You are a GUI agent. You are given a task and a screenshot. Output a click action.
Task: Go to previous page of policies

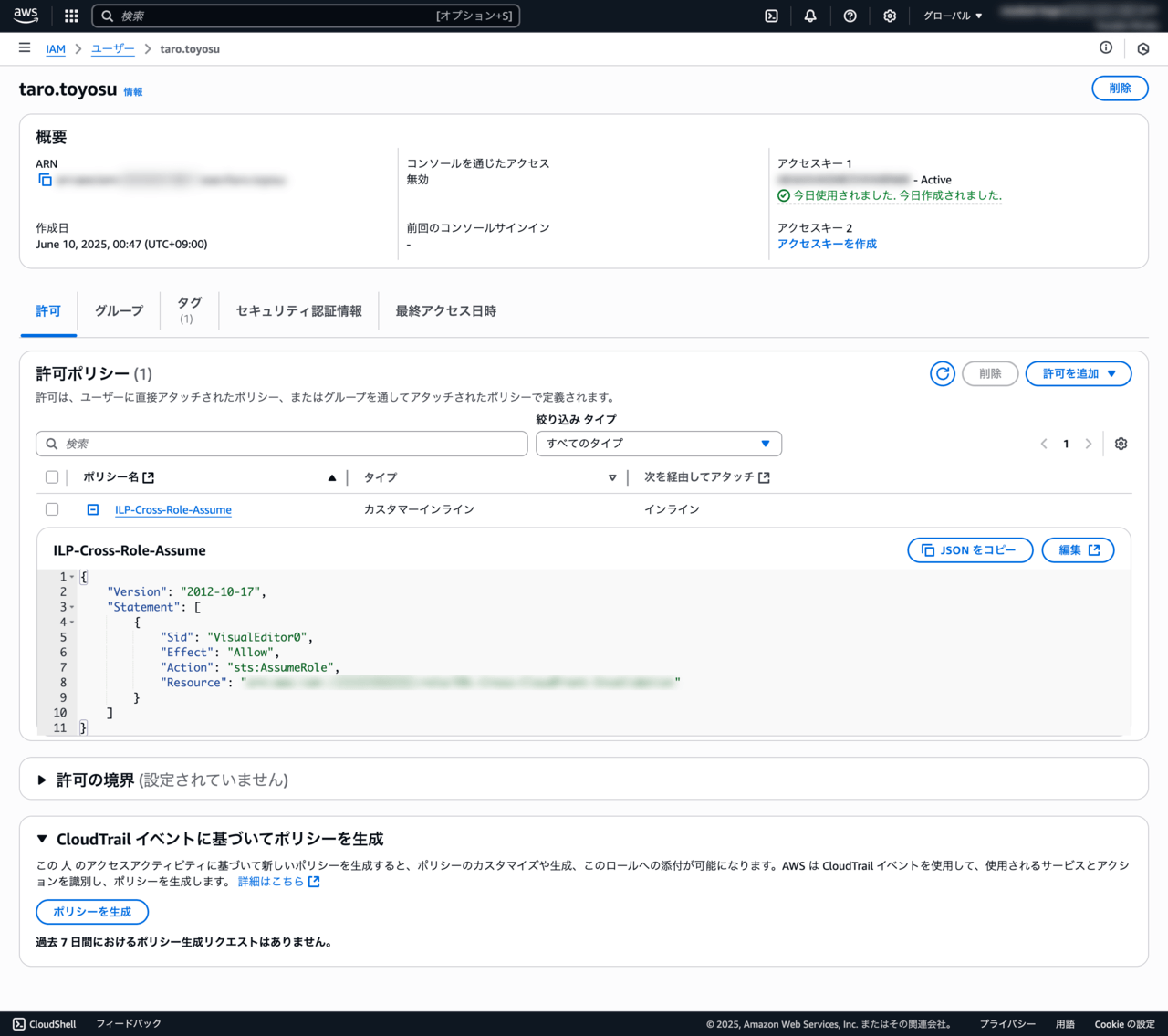(x=1044, y=444)
